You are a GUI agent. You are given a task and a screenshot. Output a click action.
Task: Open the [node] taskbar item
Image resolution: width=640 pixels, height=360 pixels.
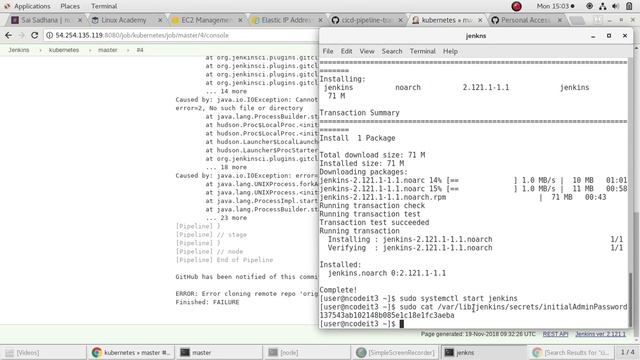(x=307, y=353)
